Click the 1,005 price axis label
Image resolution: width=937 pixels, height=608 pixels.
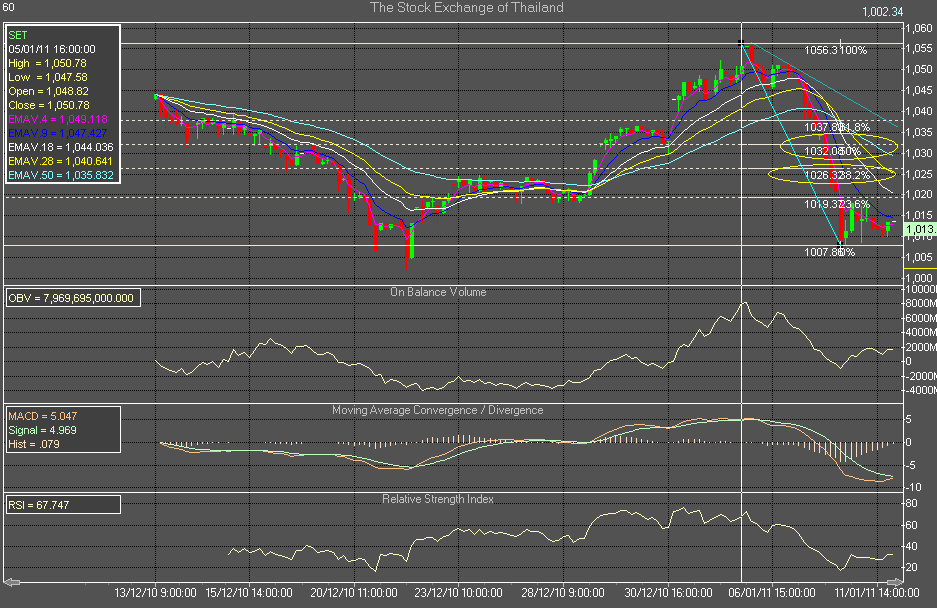(x=919, y=257)
